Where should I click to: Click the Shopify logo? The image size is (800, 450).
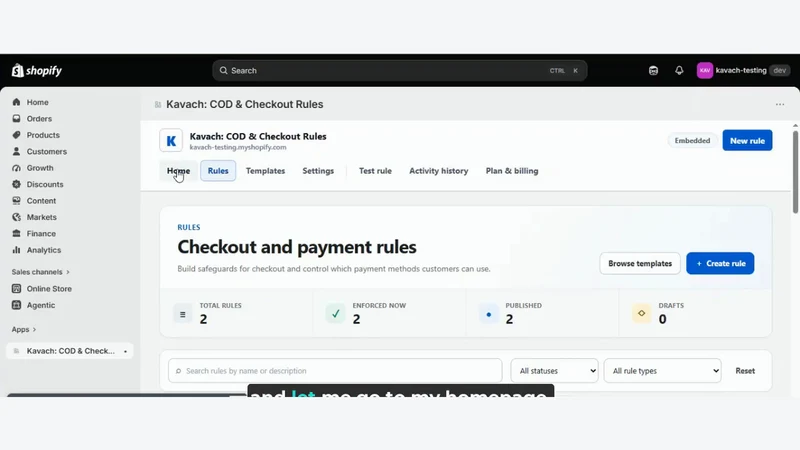point(37,70)
